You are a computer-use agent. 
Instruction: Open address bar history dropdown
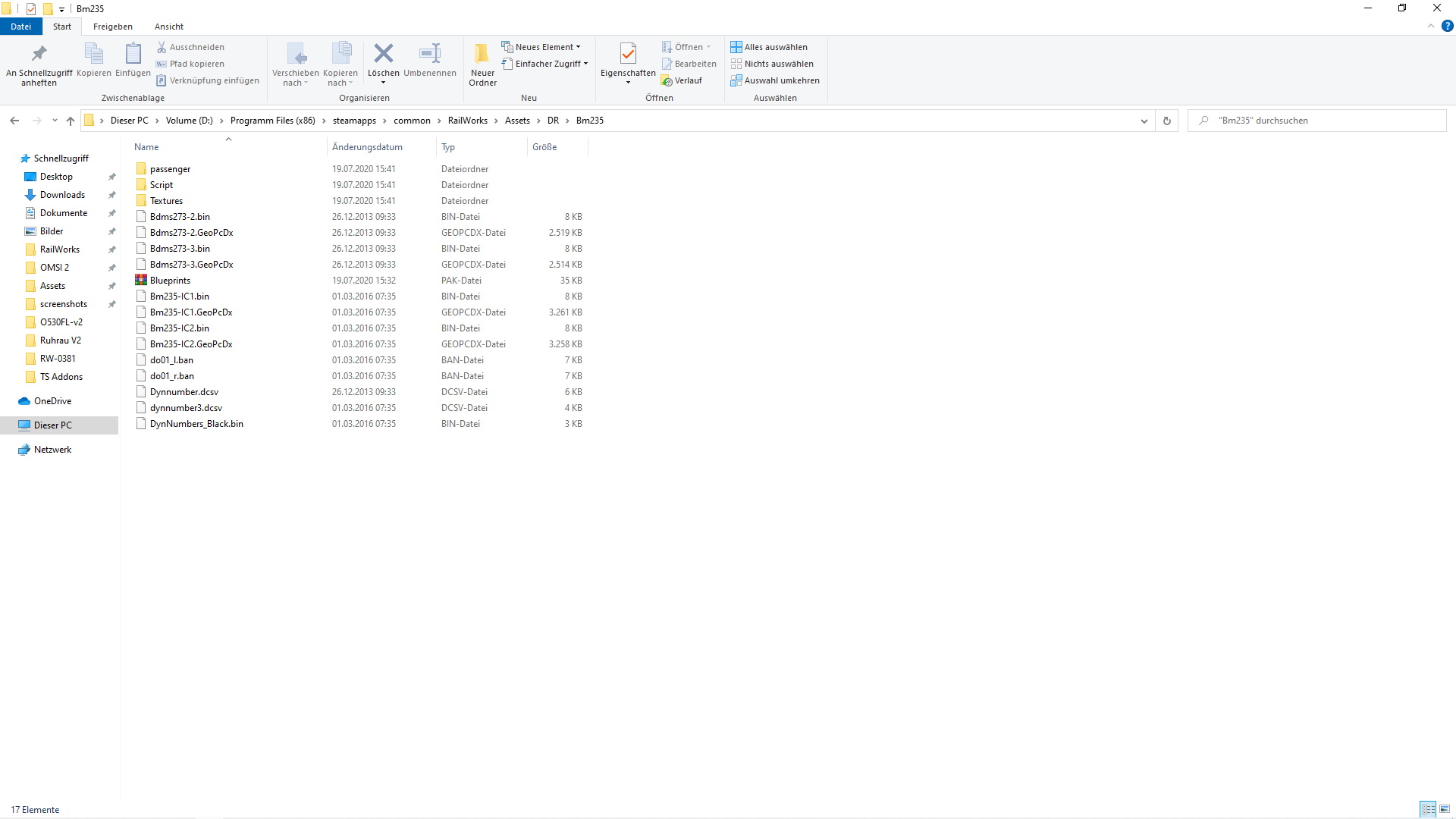1144,121
